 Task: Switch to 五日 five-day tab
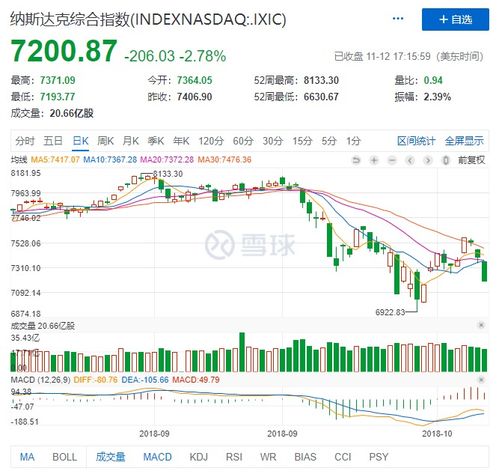[53, 141]
